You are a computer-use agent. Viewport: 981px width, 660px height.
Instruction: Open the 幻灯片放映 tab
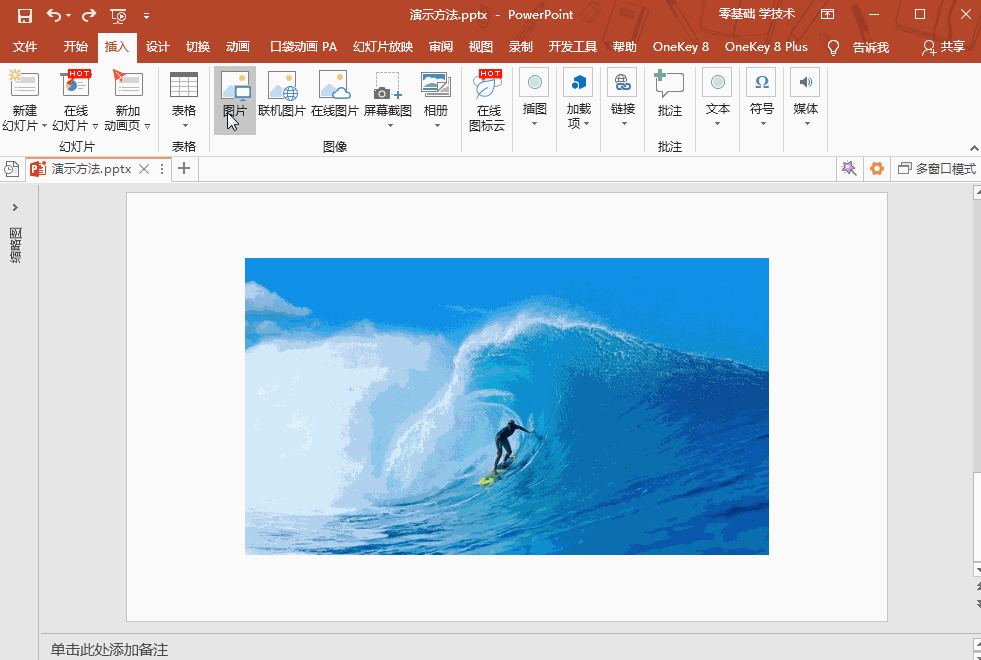pos(383,47)
